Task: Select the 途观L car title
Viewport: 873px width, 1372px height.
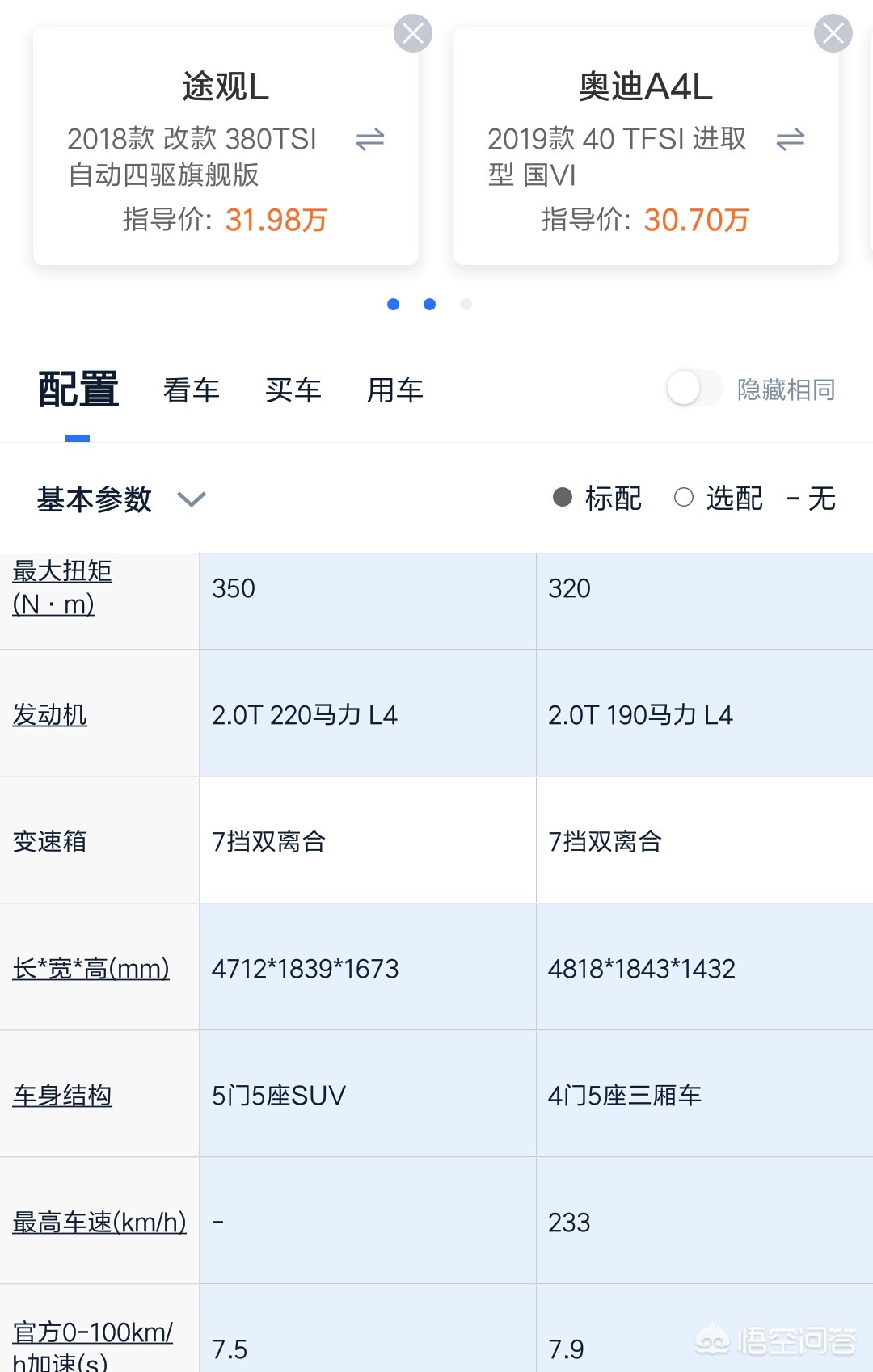Action: (x=226, y=86)
